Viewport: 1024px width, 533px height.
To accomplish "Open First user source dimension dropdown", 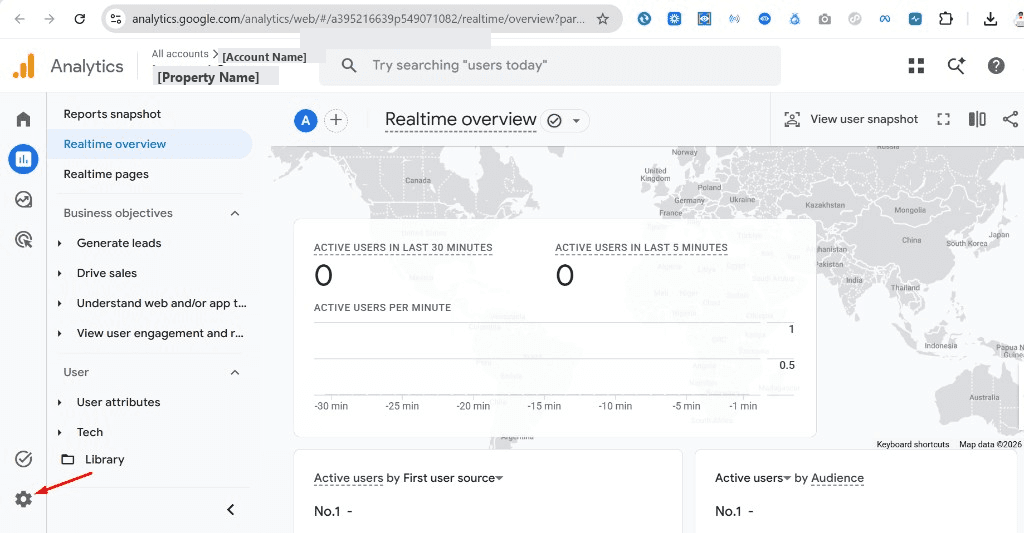I will [500, 478].
